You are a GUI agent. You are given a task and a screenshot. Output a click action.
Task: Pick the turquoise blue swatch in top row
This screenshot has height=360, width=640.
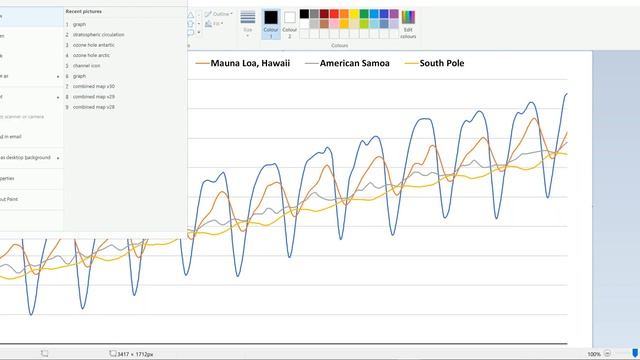(374, 14)
